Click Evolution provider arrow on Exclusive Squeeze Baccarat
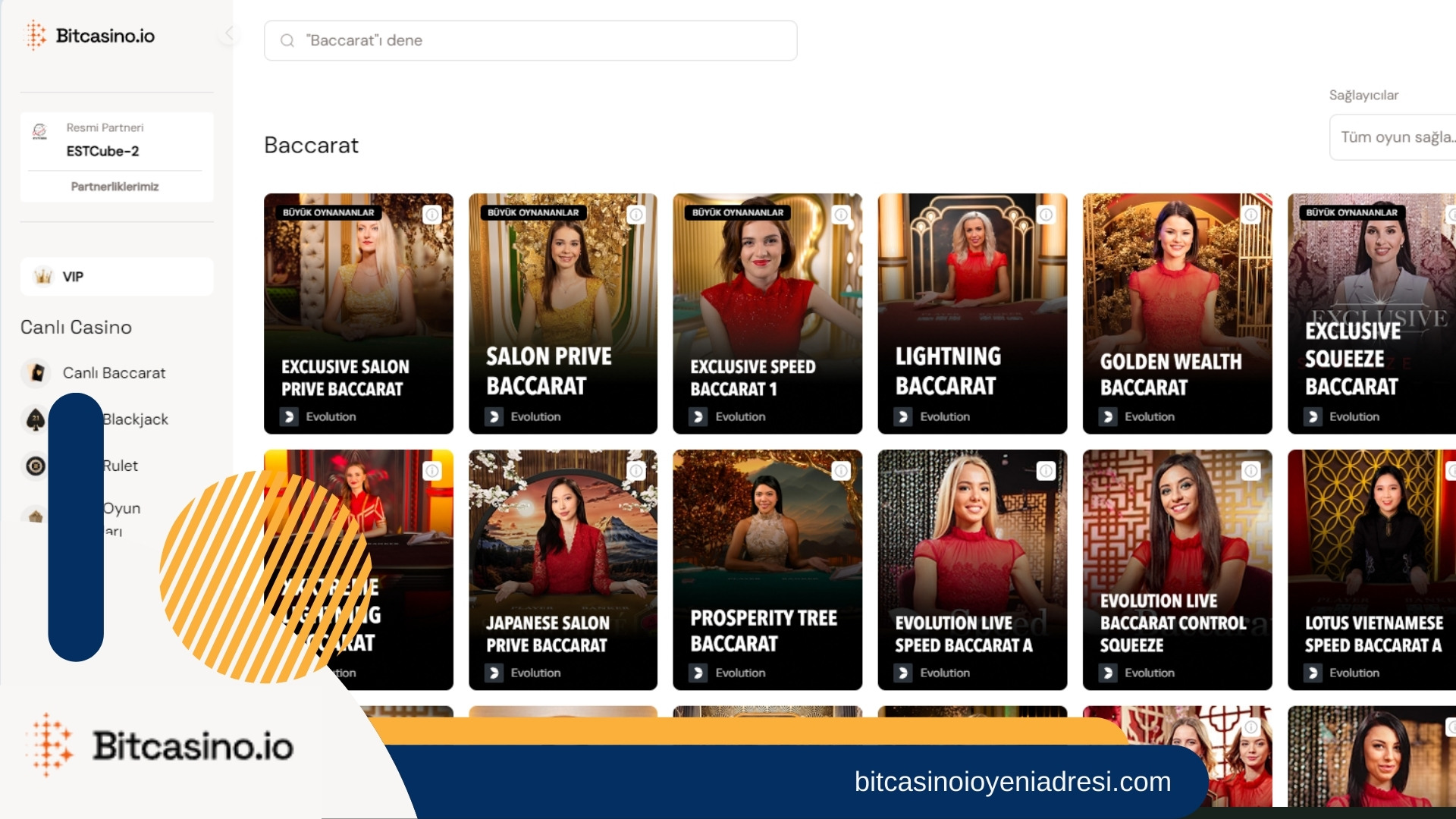 coord(1312,416)
